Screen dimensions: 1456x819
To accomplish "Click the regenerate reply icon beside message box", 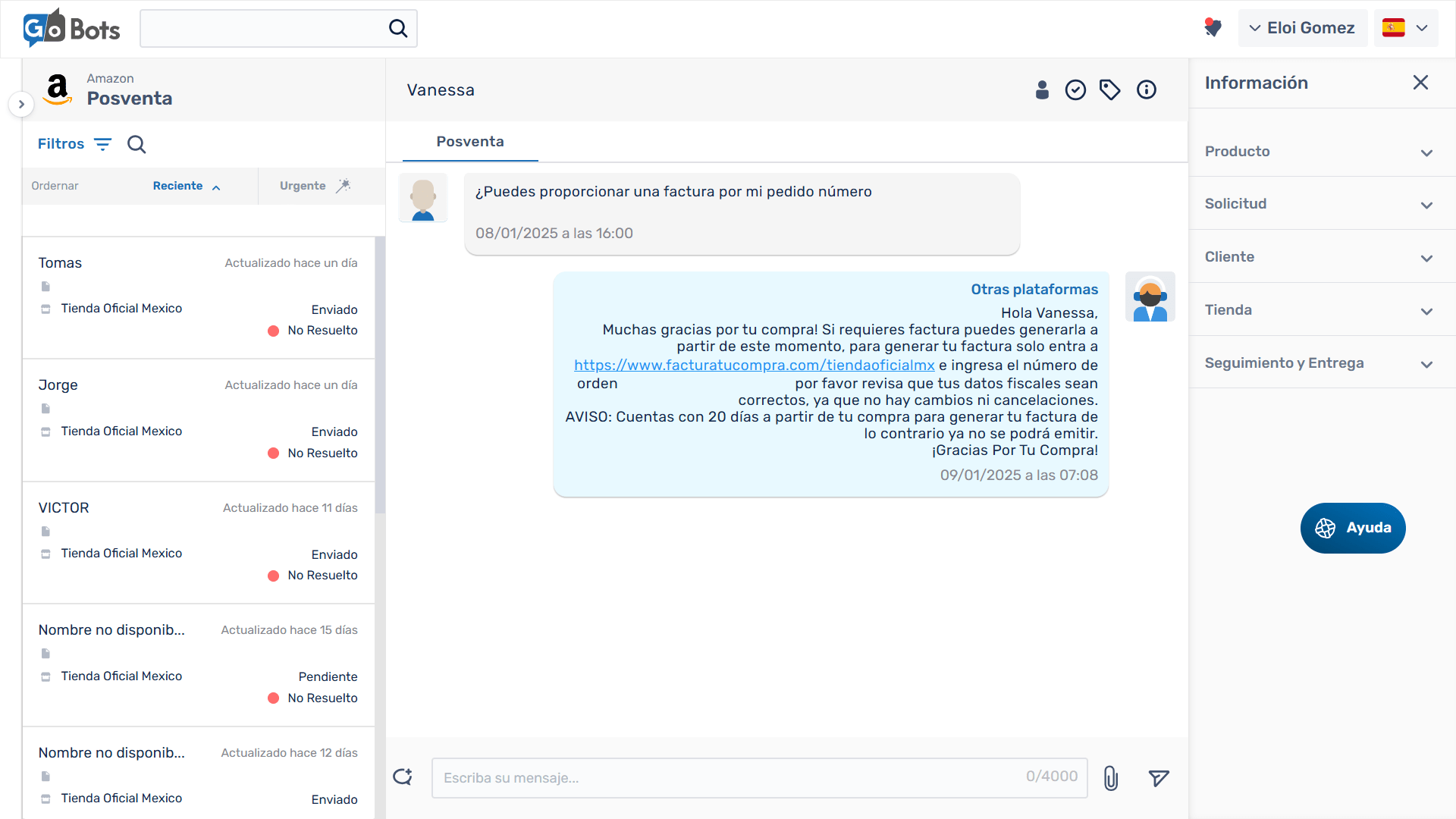I will 403,777.
